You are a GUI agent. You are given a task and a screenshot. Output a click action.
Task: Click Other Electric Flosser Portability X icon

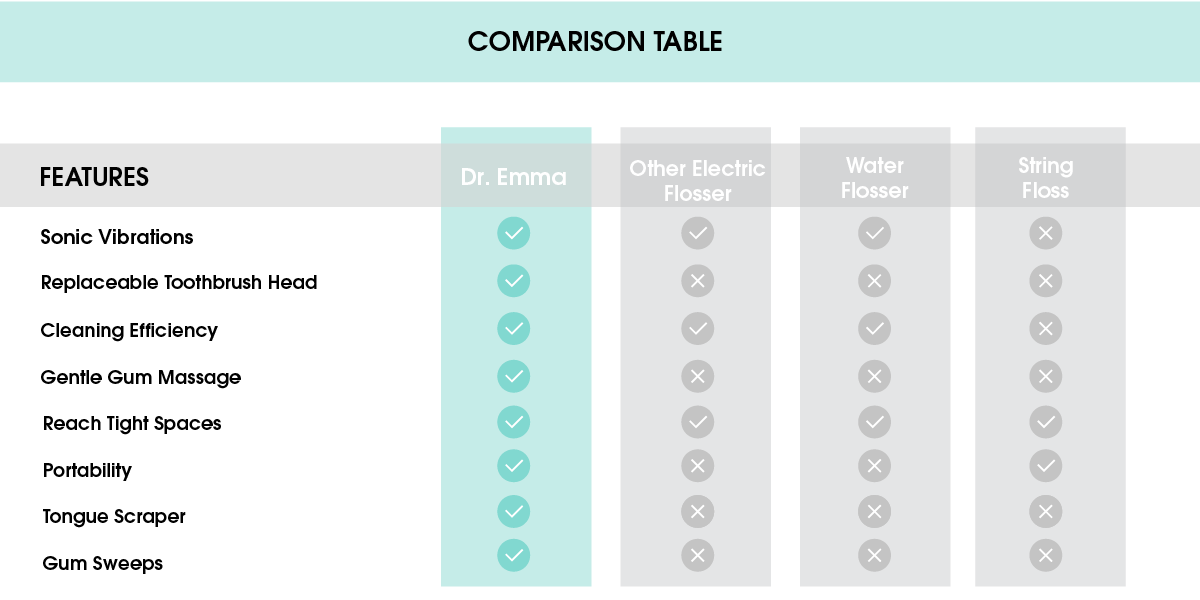click(x=698, y=466)
